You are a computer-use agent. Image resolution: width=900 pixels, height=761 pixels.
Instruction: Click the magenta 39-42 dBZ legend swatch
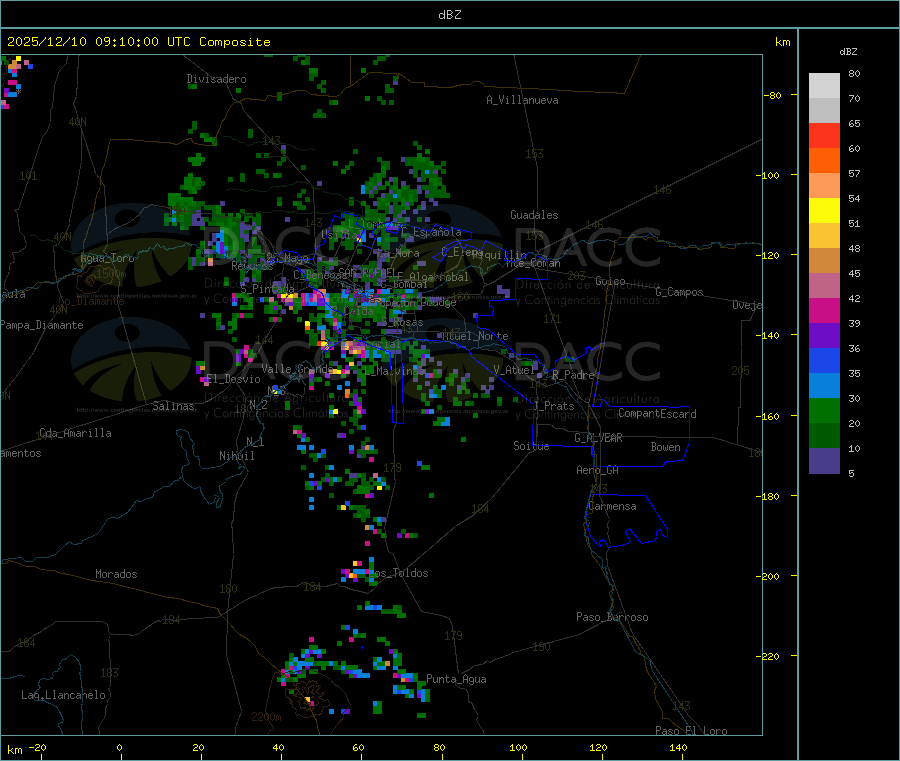point(824,310)
